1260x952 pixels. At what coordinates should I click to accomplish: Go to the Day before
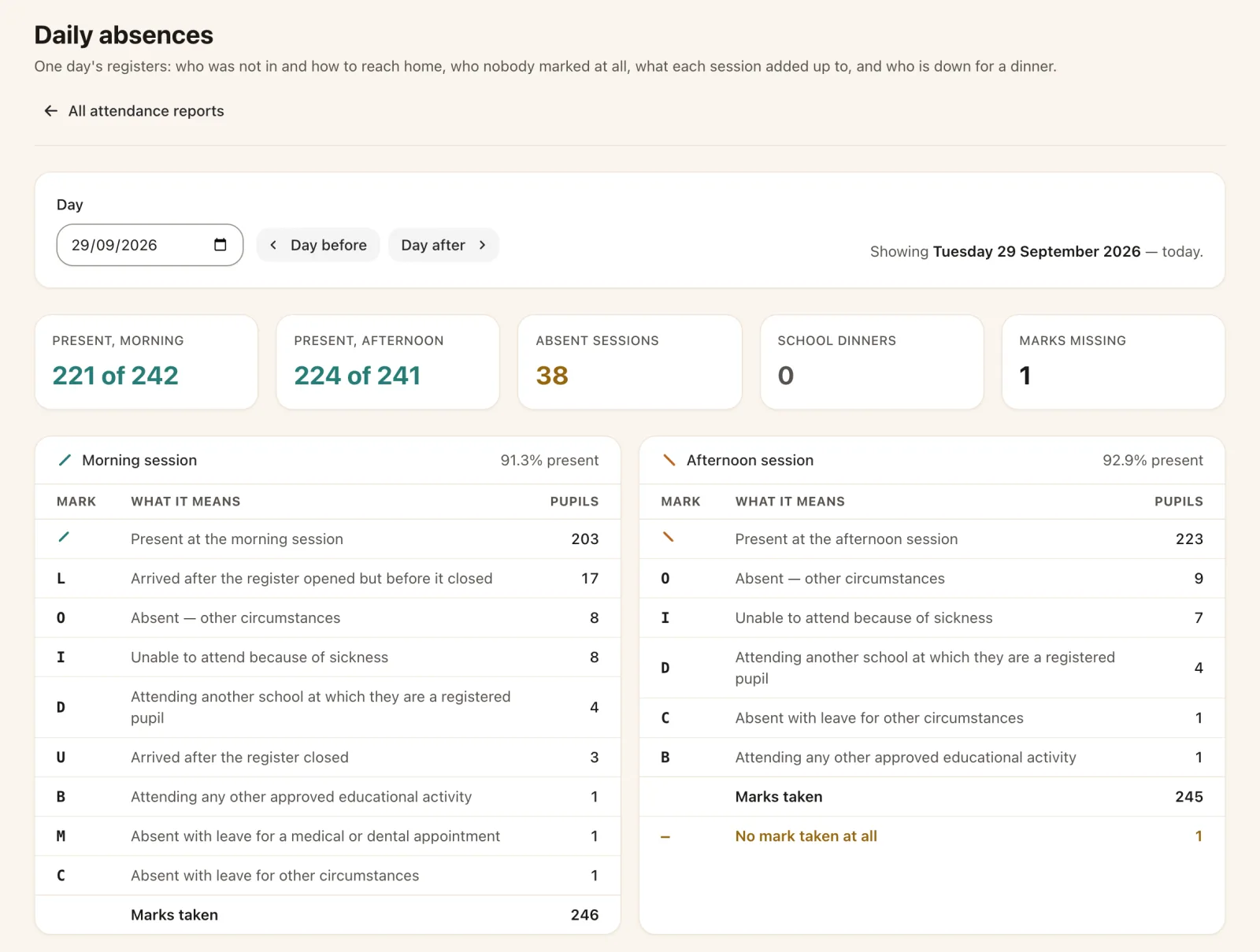coord(318,245)
